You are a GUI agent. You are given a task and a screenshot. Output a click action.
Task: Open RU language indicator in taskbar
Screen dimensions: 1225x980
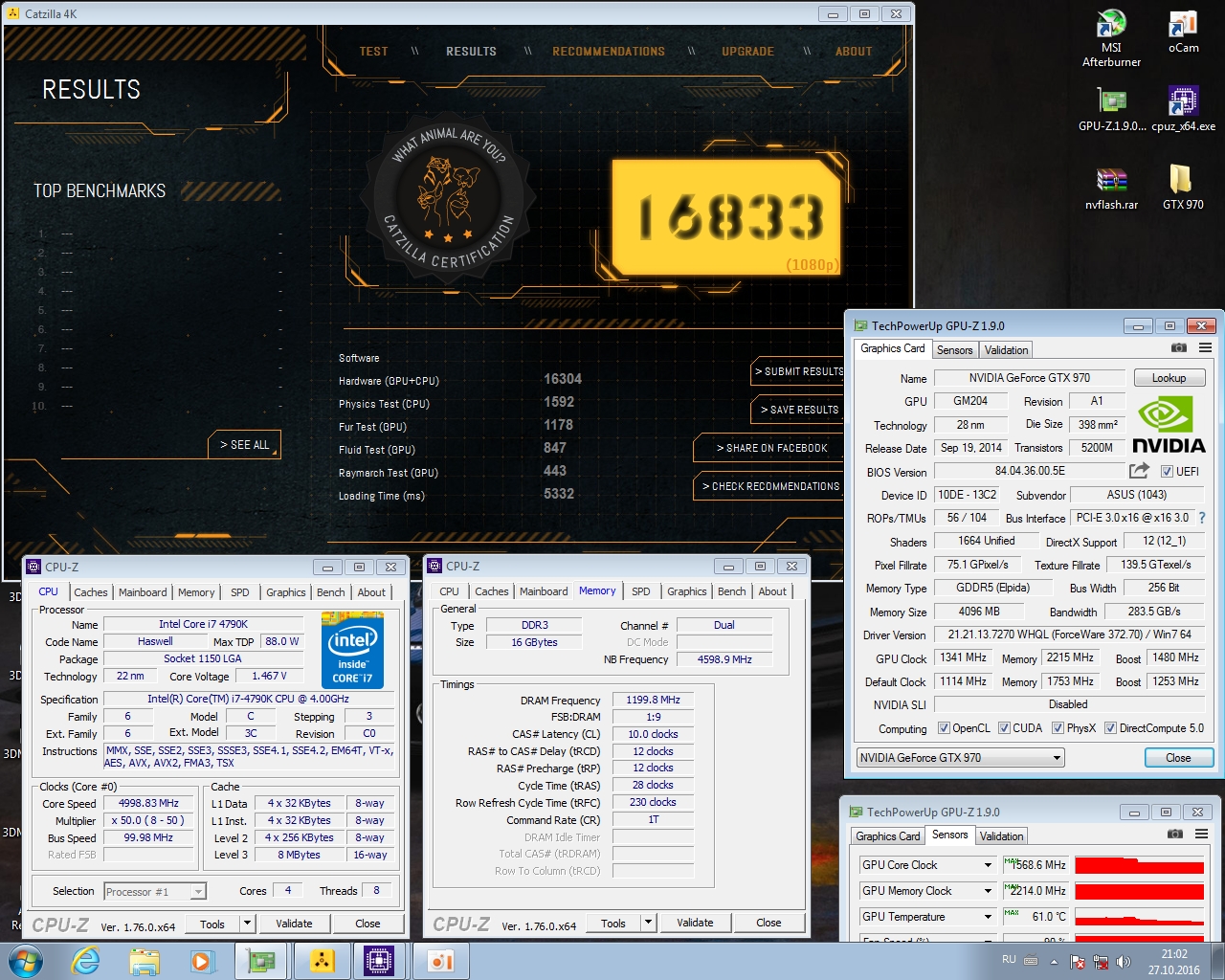point(1009,959)
